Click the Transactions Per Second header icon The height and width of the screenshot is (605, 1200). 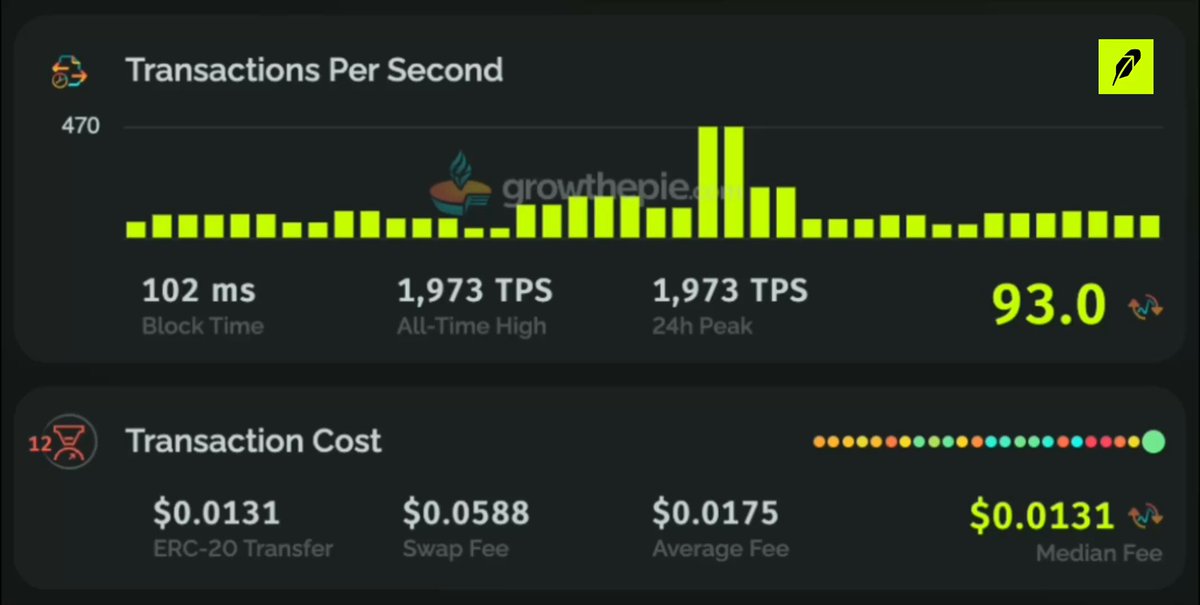pos(70,72)
